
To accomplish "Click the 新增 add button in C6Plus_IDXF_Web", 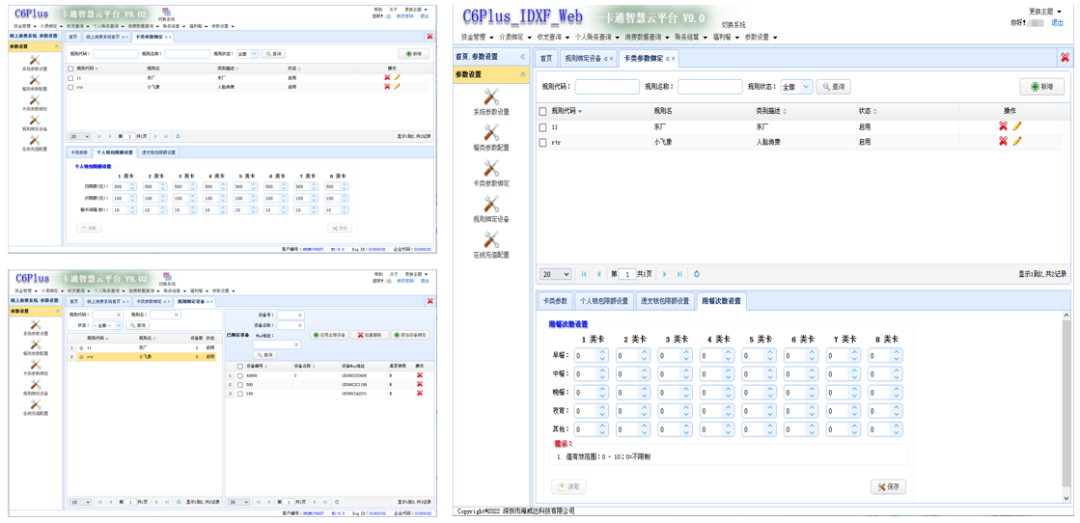I will pos(1041,87).
